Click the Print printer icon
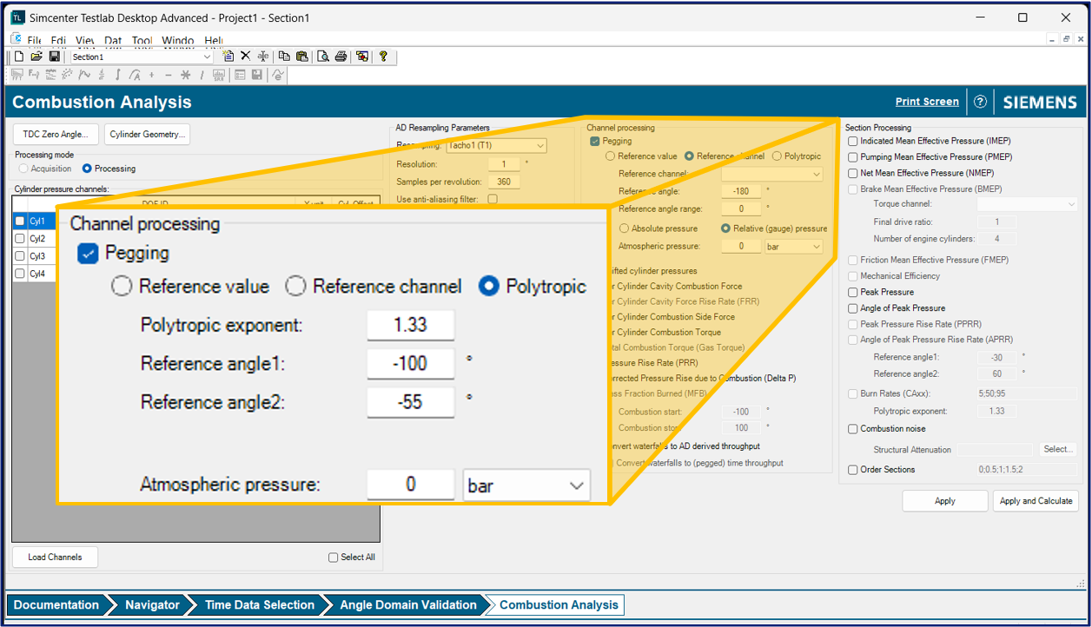 [x=341, y=56]
